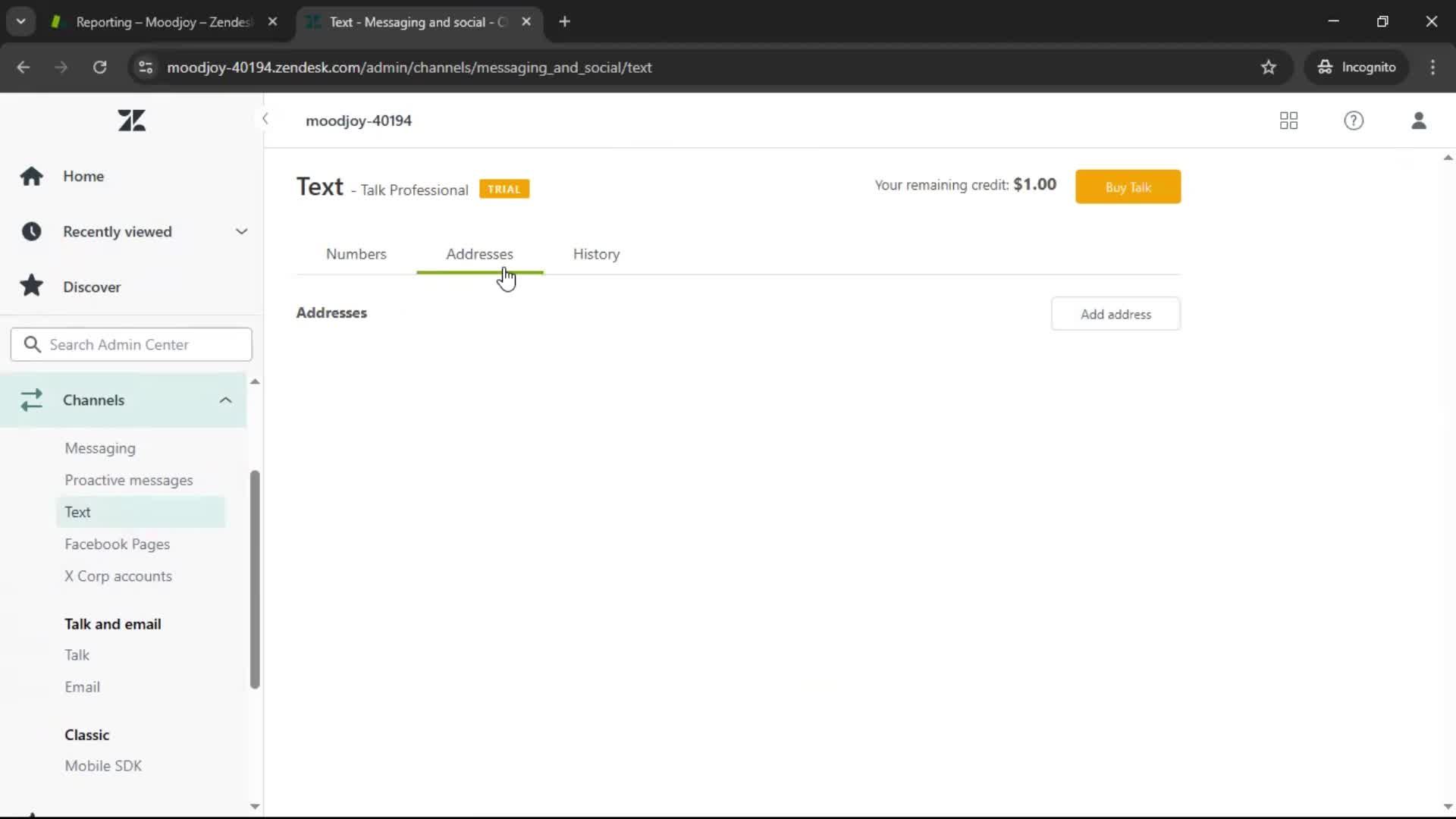Click the Classic section heading

87,735
